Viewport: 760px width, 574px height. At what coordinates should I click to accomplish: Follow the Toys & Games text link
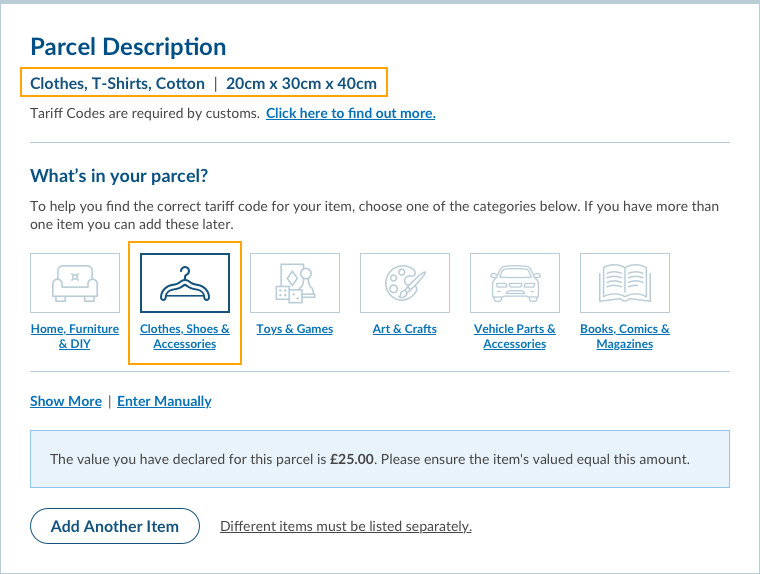tap(295, 329)
